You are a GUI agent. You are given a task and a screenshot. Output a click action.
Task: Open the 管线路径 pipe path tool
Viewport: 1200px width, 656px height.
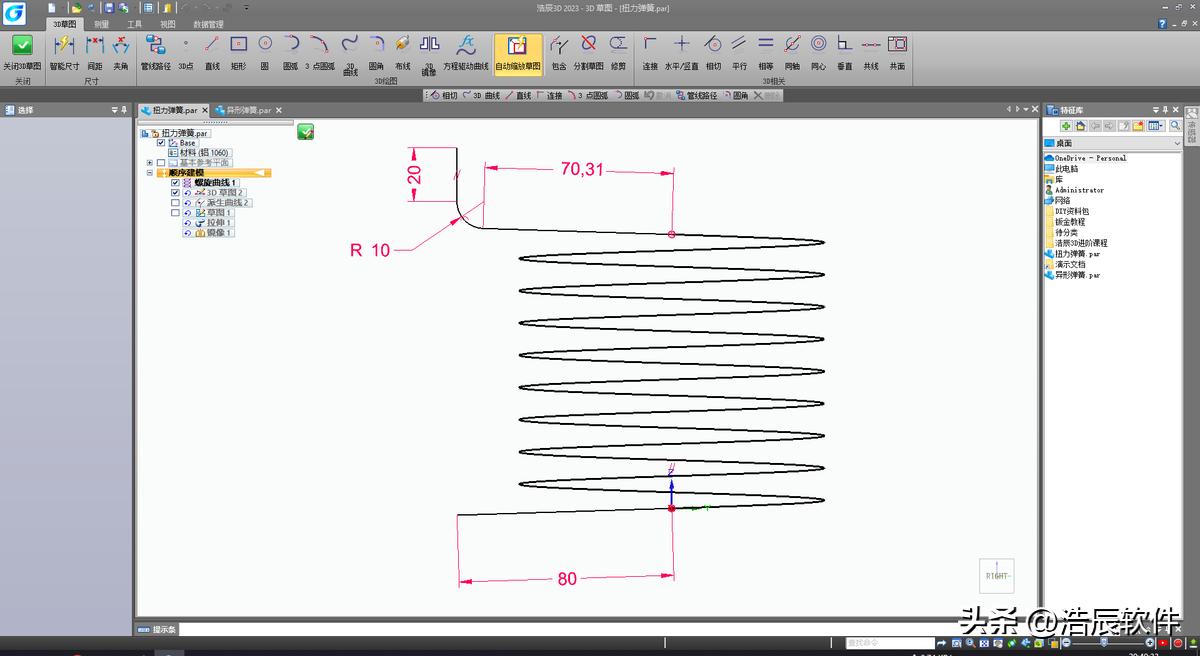pos(156,52)
